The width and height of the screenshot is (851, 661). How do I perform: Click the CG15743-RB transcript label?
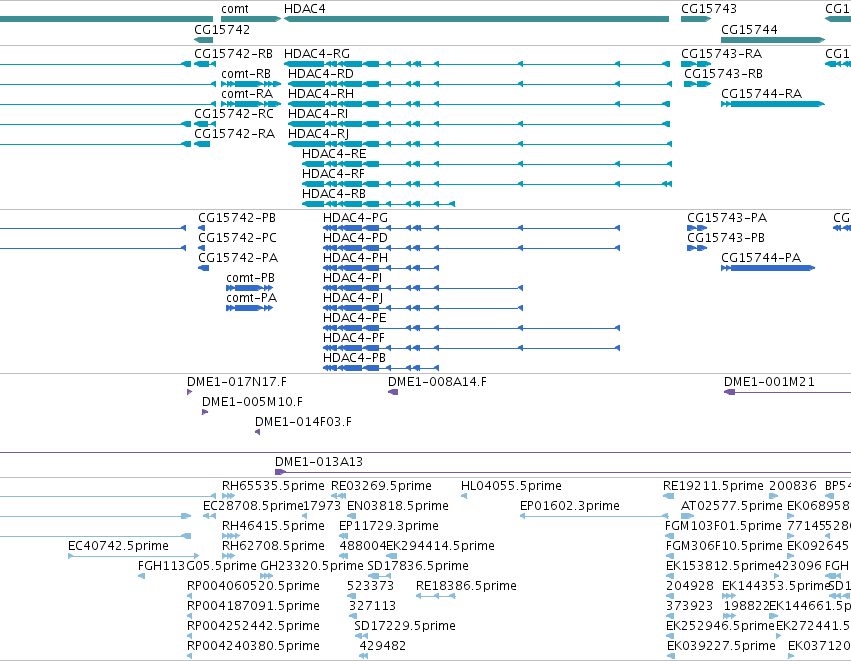[723, 74]
